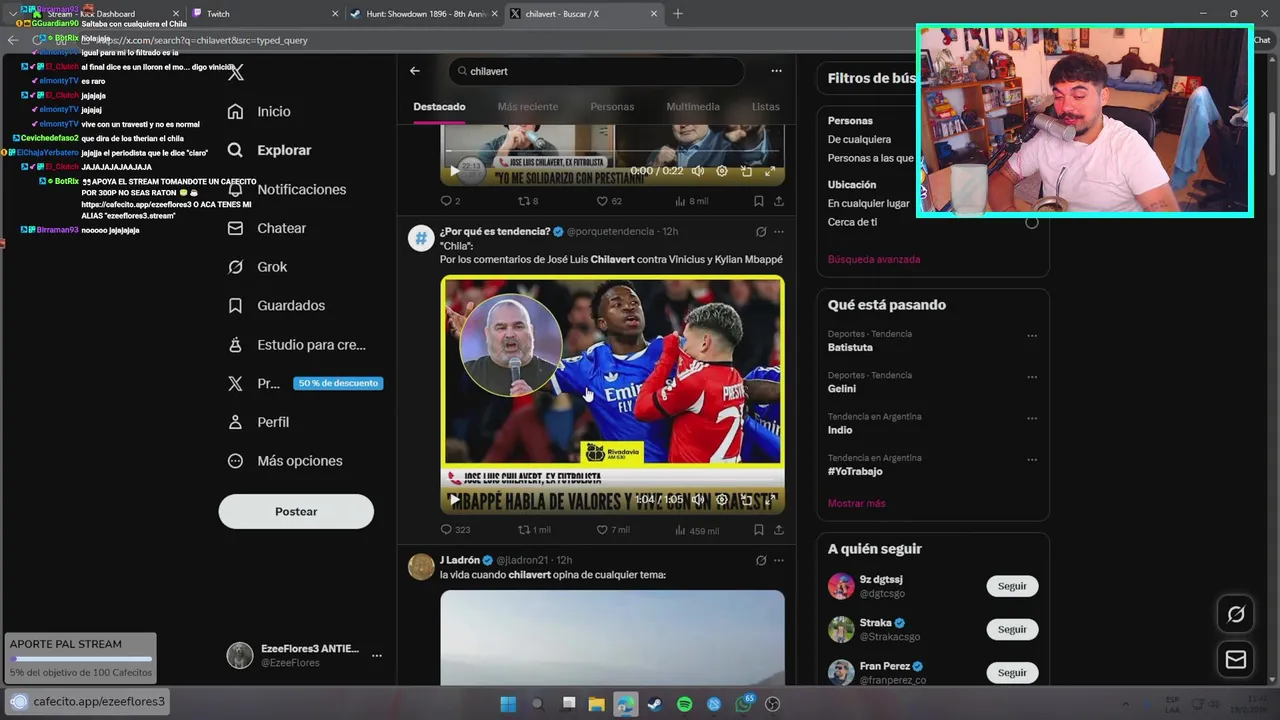Viewport: 1280px width, 720px height.
Task: Seek on the top video progress bar
Action: pos(612,152)
